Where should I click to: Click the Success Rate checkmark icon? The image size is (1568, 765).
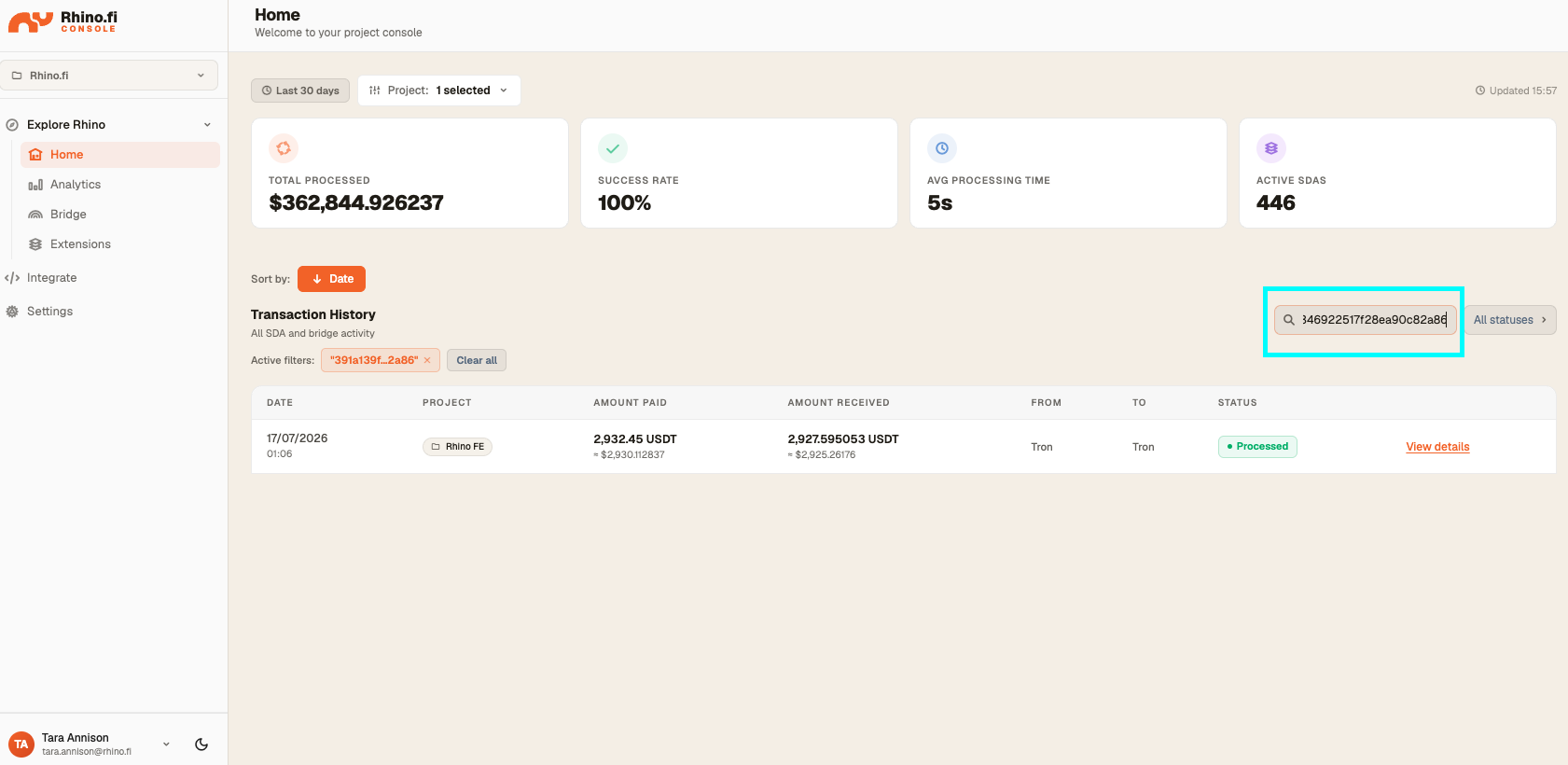coord(613,148)
